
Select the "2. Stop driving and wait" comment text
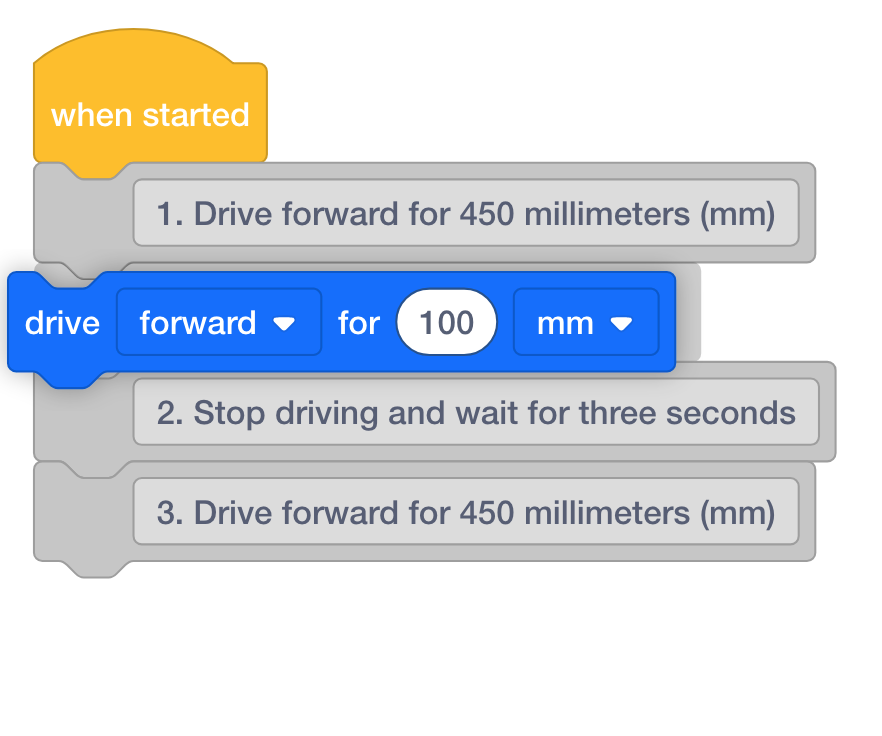(475, 412)
